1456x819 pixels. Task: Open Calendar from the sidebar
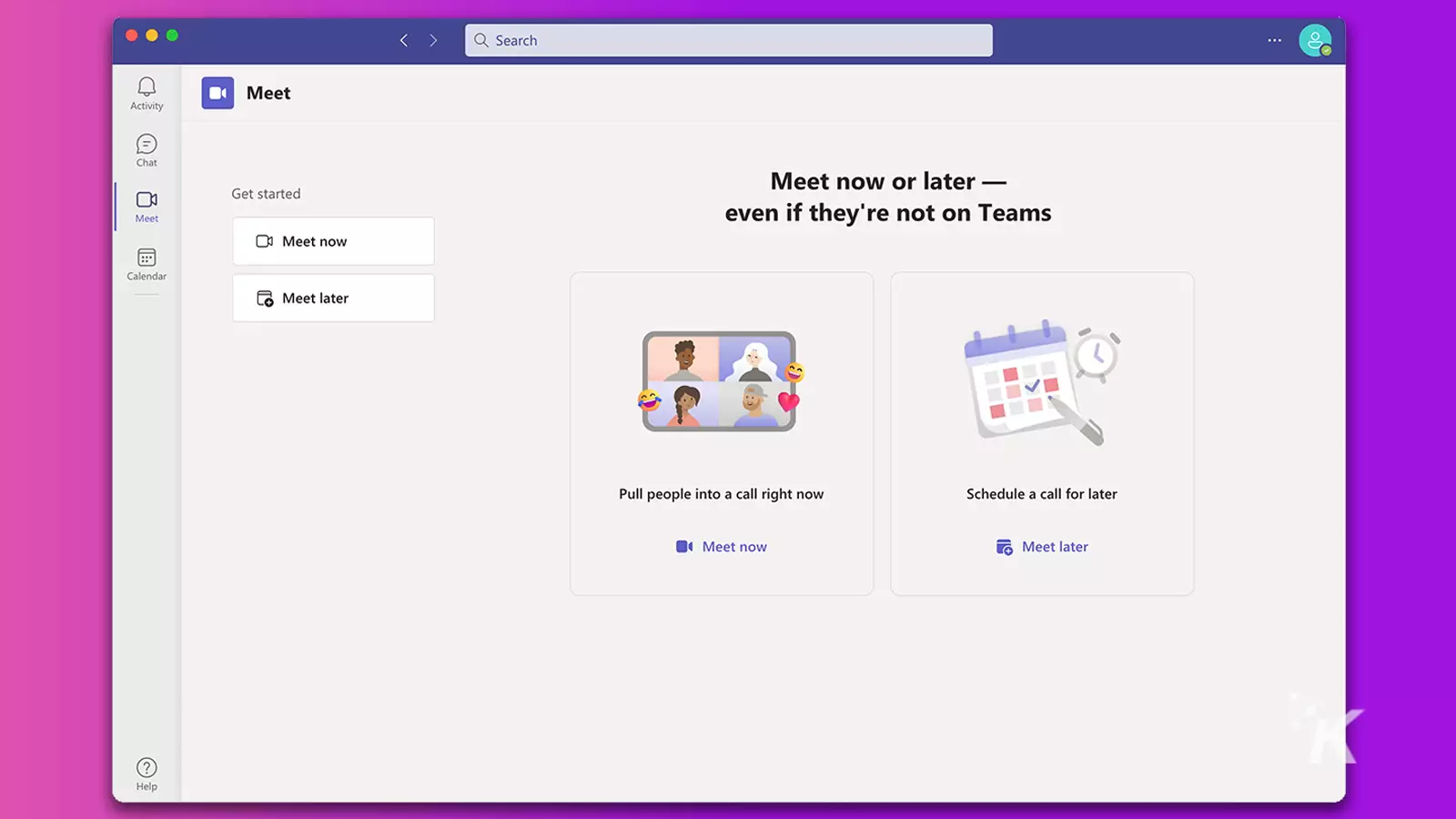[x=147, y=264]
